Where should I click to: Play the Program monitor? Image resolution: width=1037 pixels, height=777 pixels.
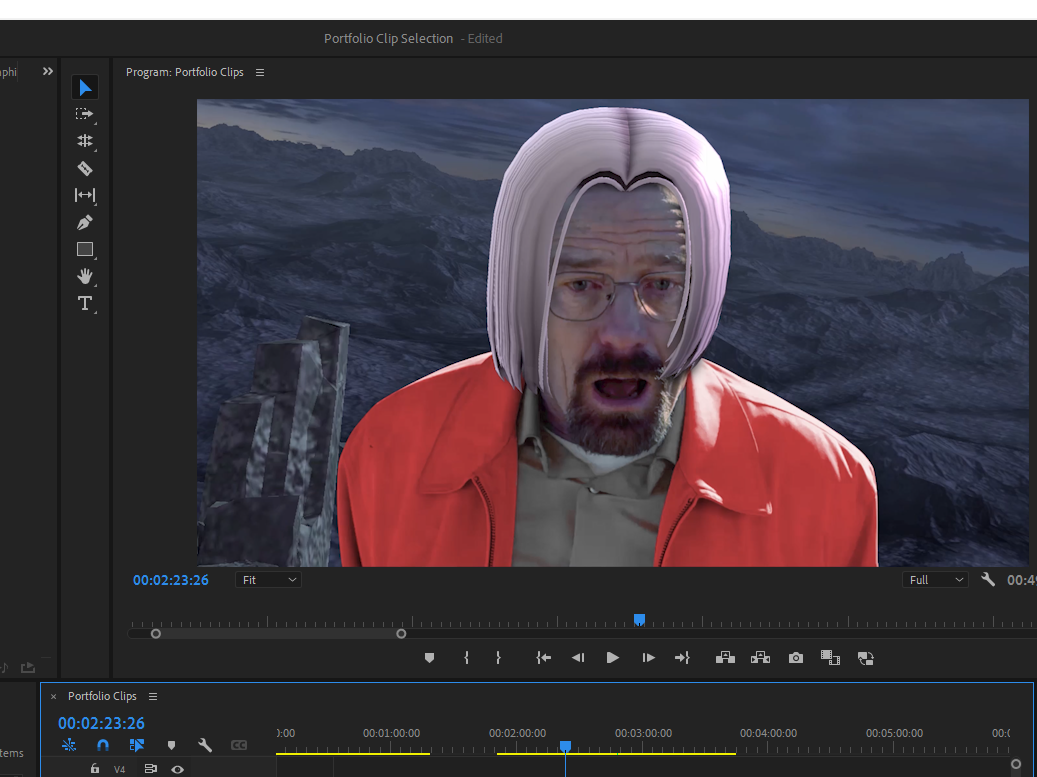pos(612,658)
